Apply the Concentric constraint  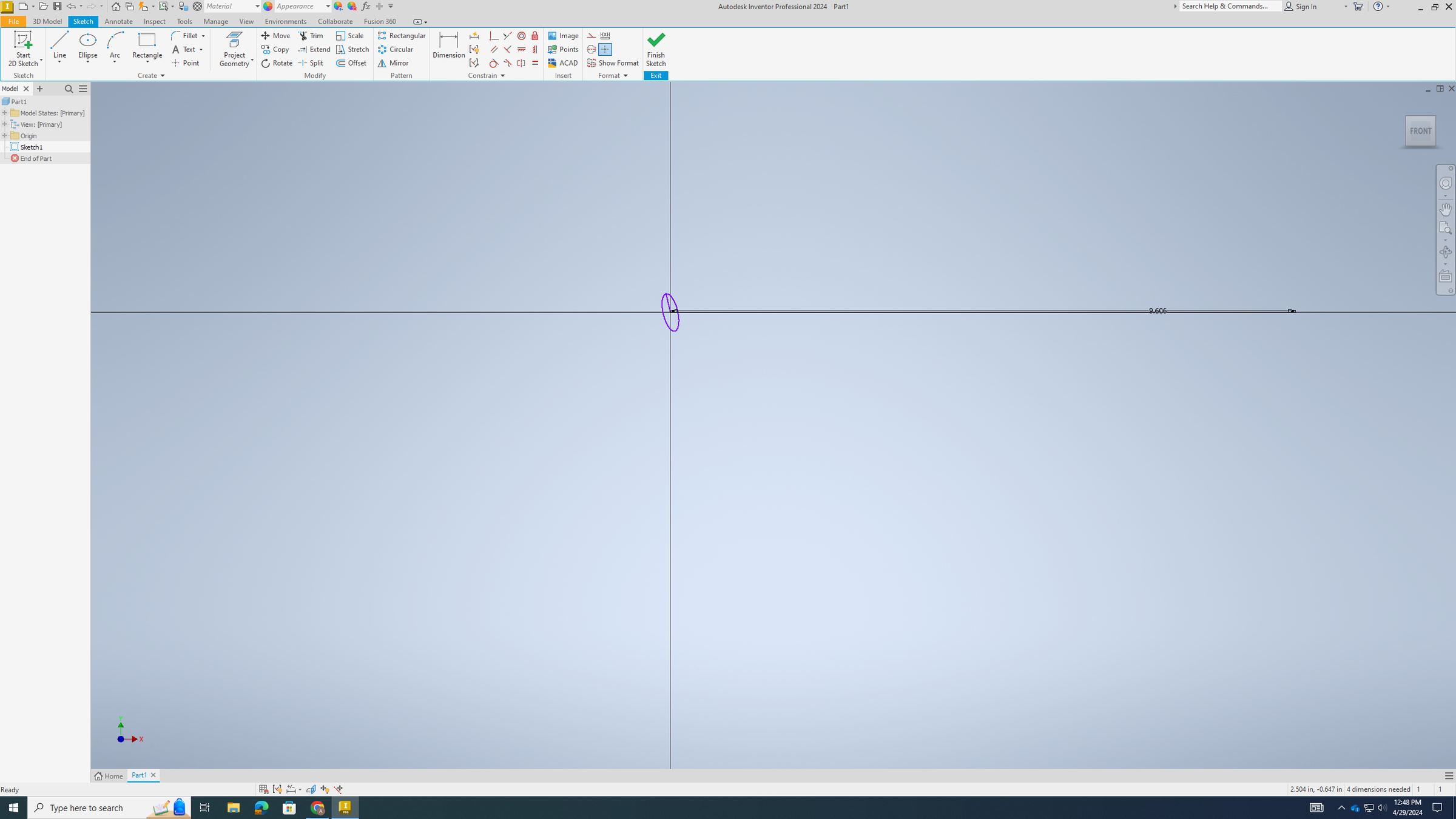point(521,36)
